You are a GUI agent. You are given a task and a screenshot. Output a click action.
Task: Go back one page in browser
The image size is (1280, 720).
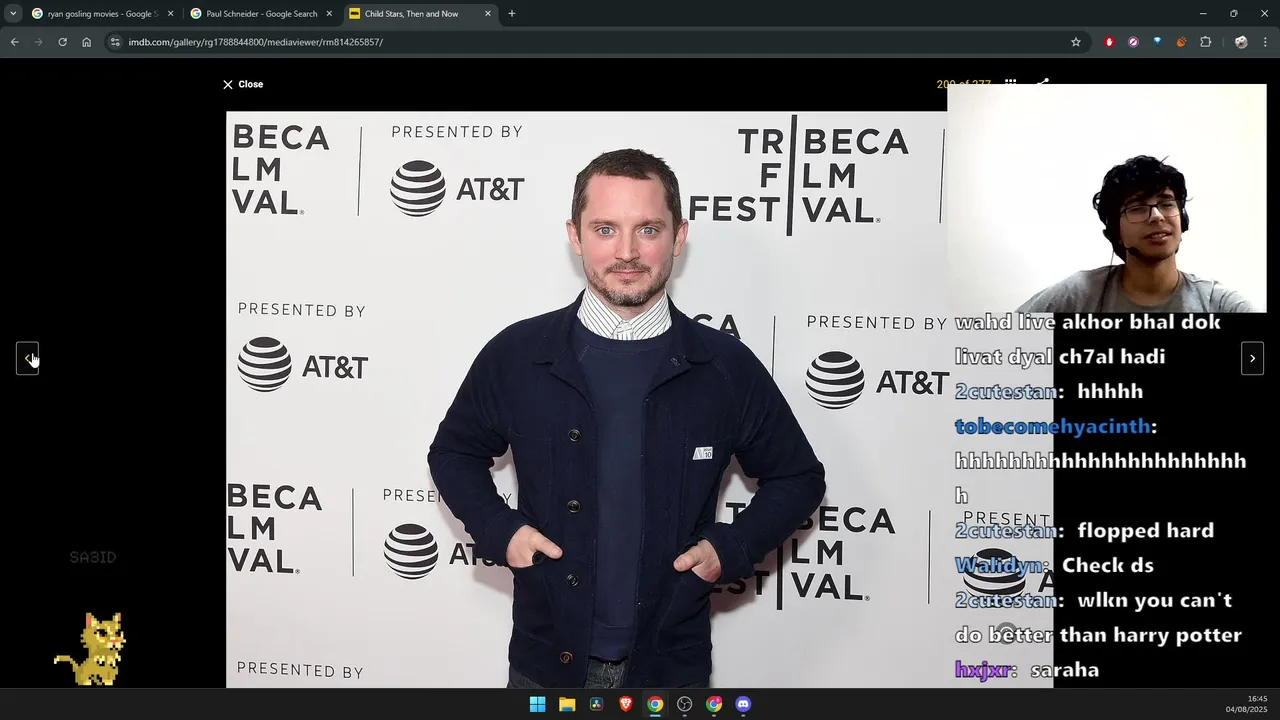pyautogui.click(x=14, y=42)
